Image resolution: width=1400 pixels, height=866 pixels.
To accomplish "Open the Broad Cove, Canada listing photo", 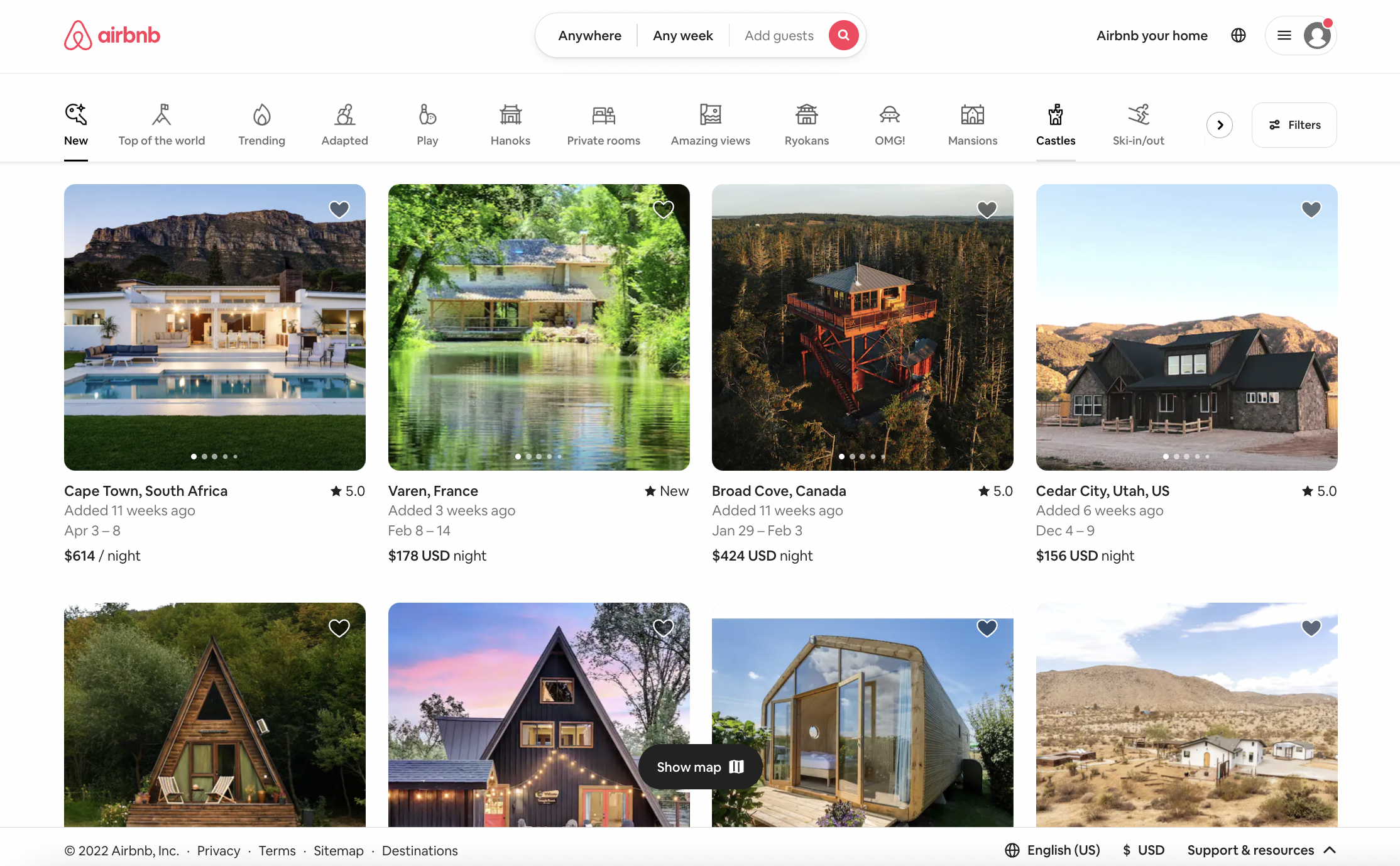I will coord(862,327).
